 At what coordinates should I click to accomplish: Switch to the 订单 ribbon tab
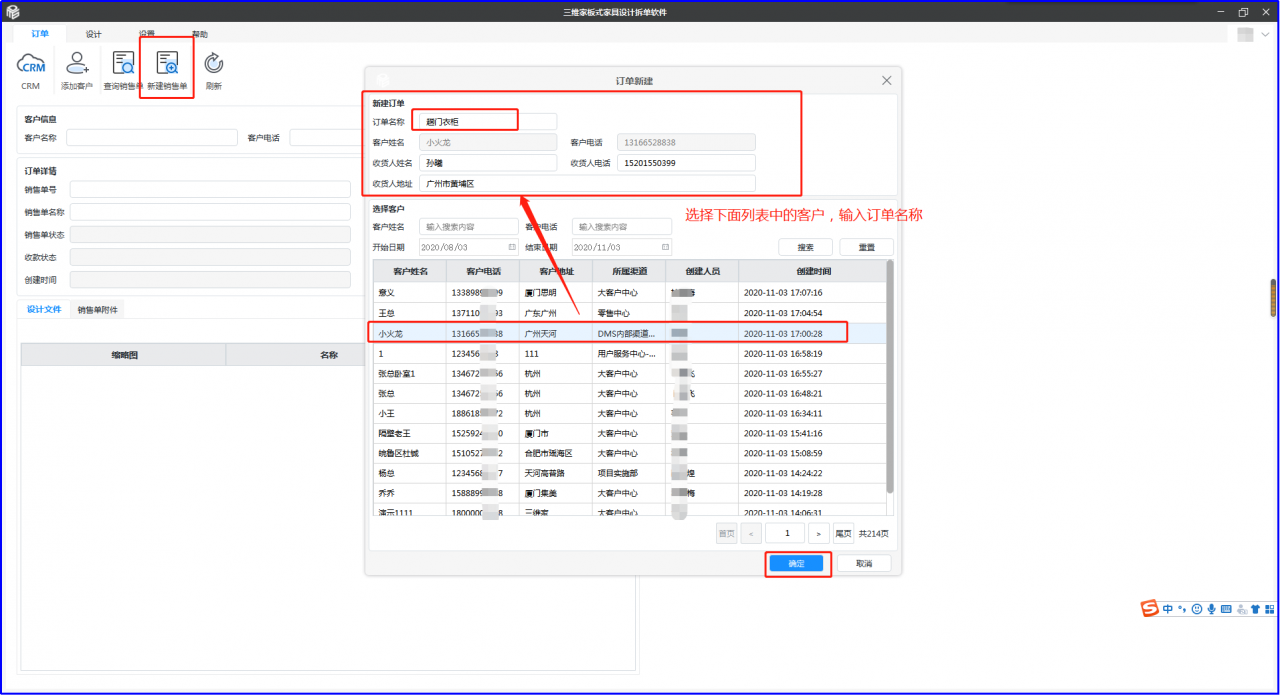(40, 34)
